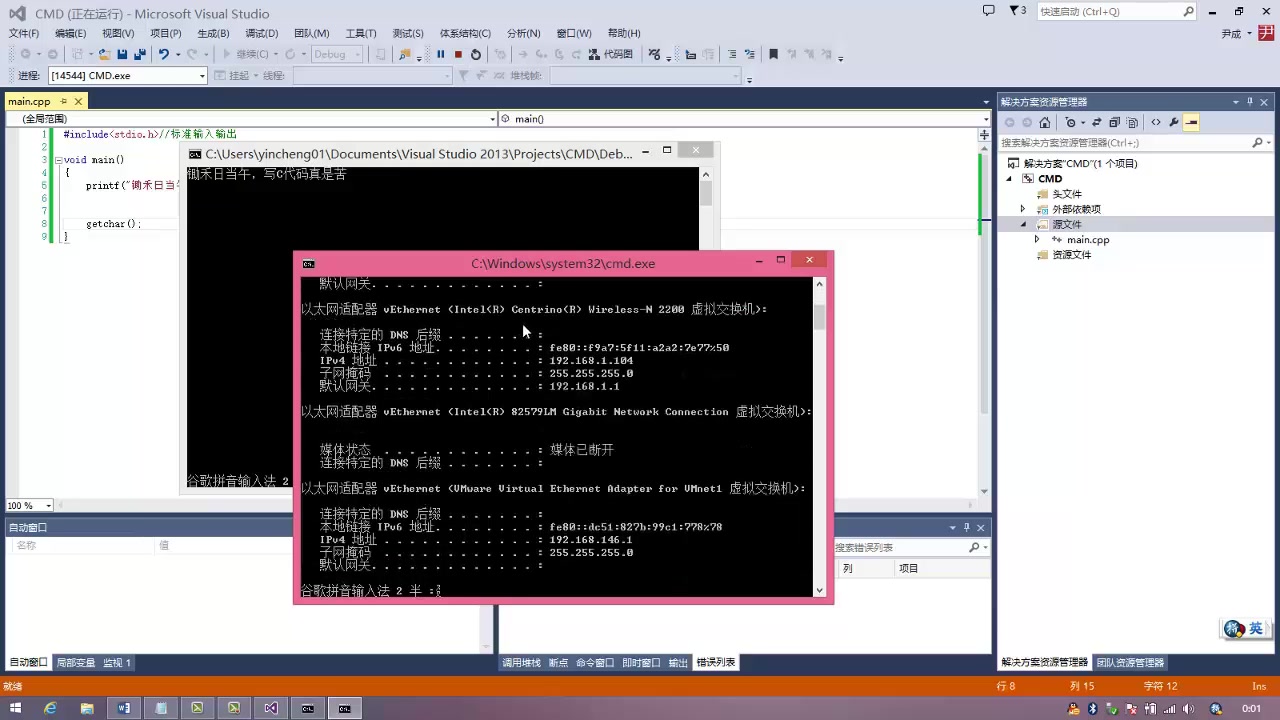The width and height of the screenshot is (1280, 720).
Task: Click Pending Changes Filter clock icon
Action: (1072, 122)
